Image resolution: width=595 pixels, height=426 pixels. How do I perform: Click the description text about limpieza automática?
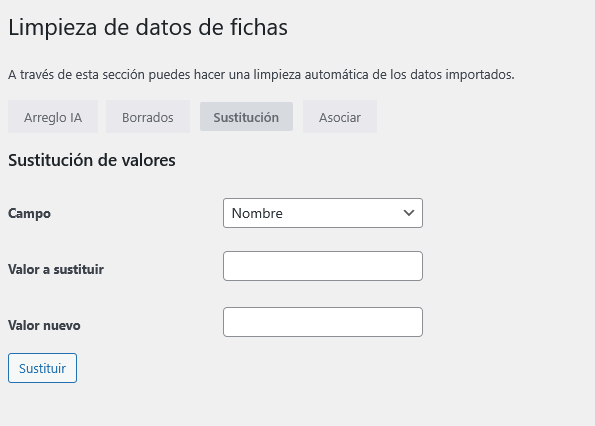[261, 74]
